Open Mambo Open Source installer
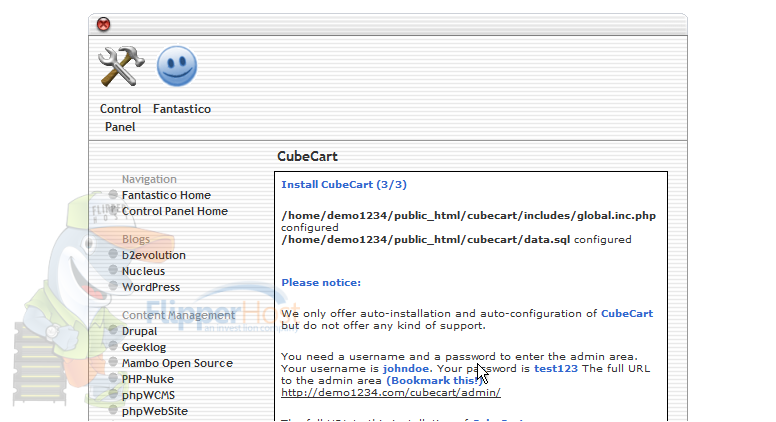Screen dimensions: 776x422 [x=177, y=363]
